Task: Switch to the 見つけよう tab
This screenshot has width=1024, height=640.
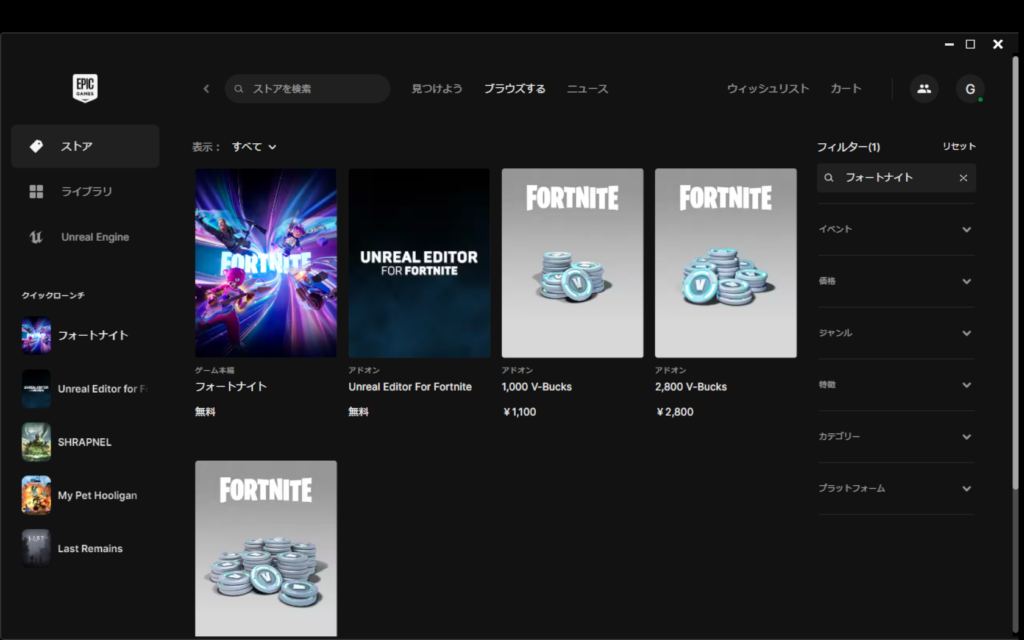Action: pyautogui.click(x=437, y=89)
